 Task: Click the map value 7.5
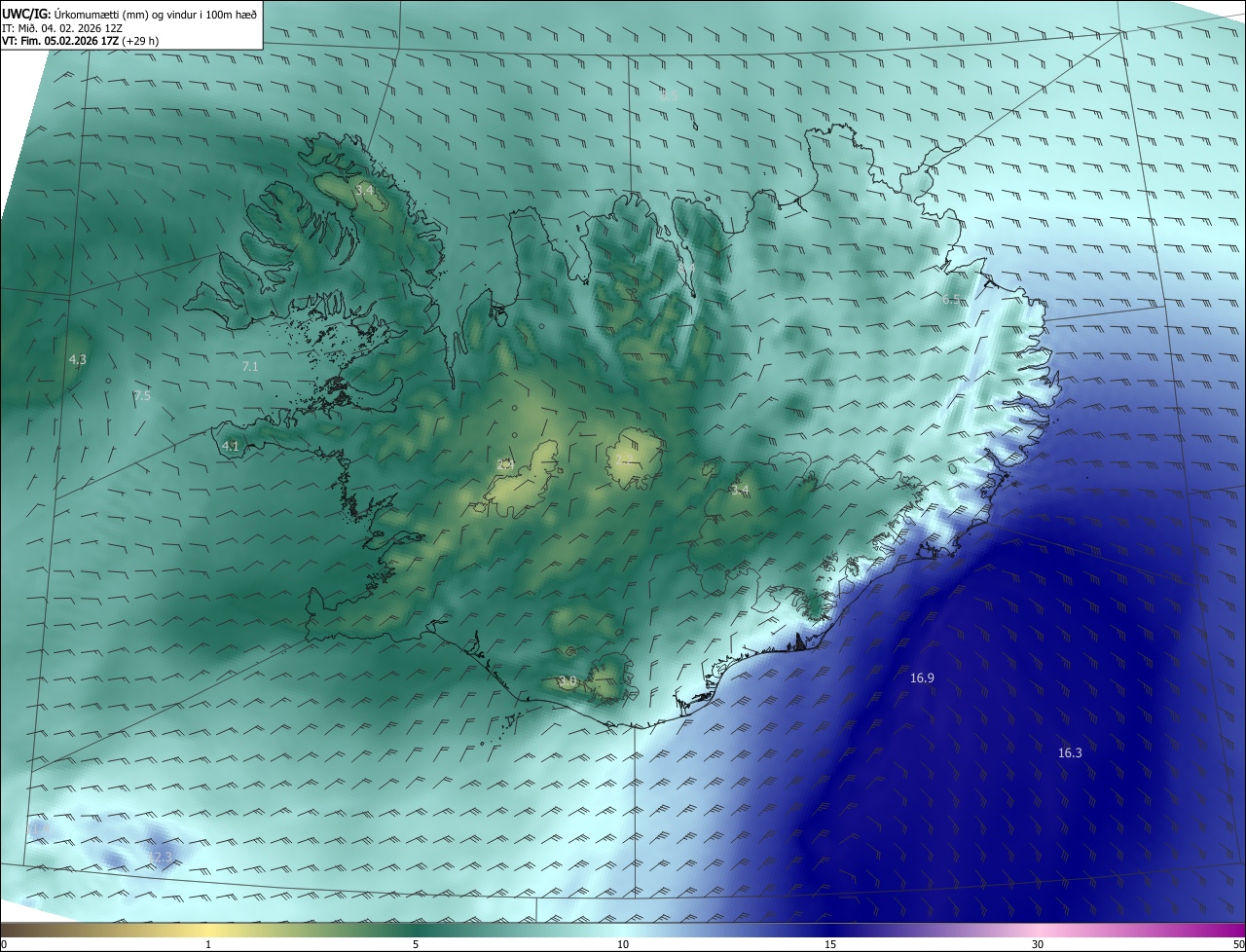pyautogui.click(x=142, y=395)
